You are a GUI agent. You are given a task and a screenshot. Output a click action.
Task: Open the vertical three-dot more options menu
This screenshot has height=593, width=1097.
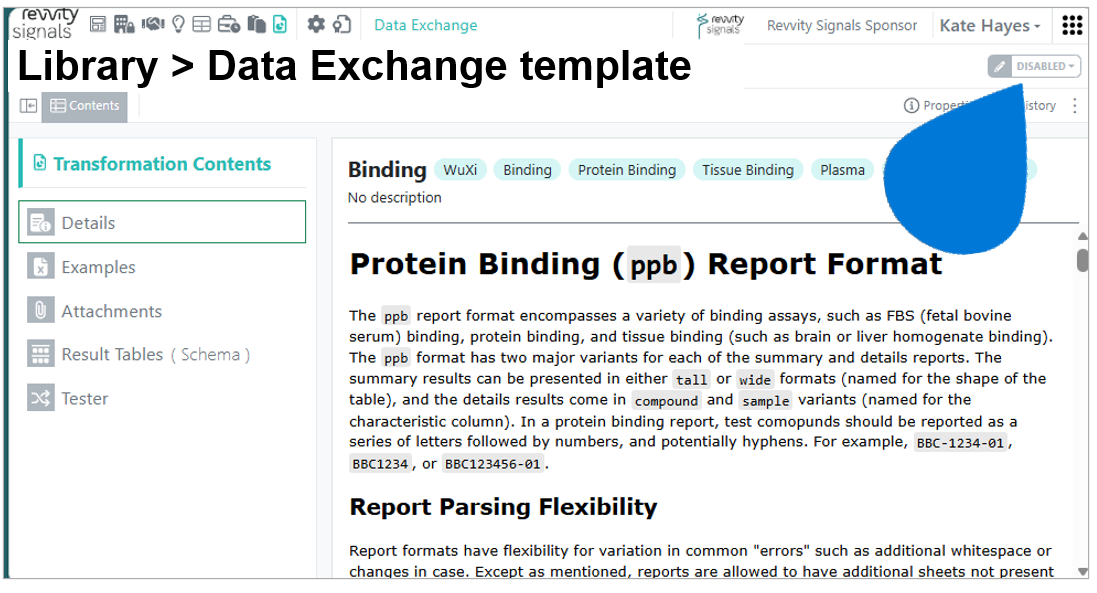(x=1075, y=106)
